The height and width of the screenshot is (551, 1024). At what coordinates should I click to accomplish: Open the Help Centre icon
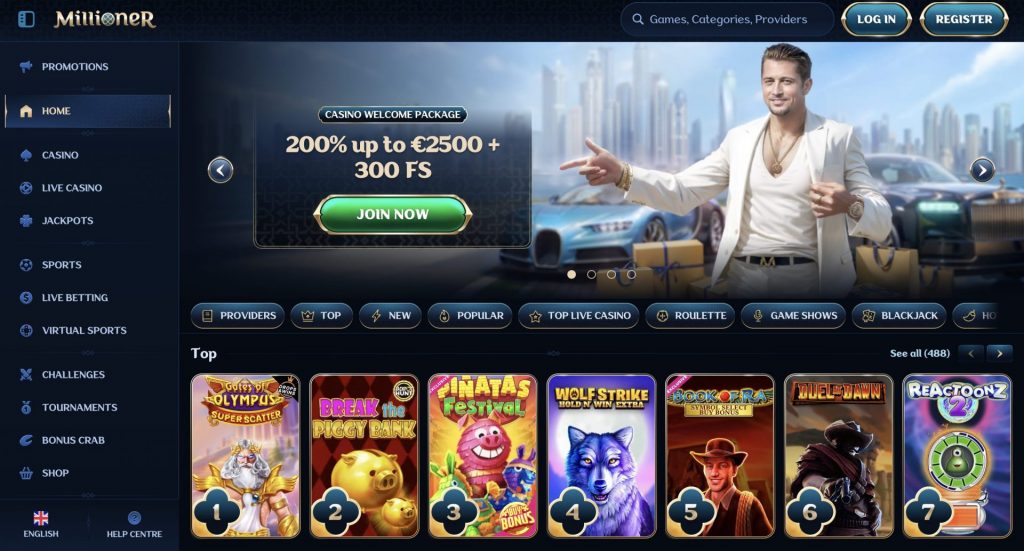tap(135, 518)
